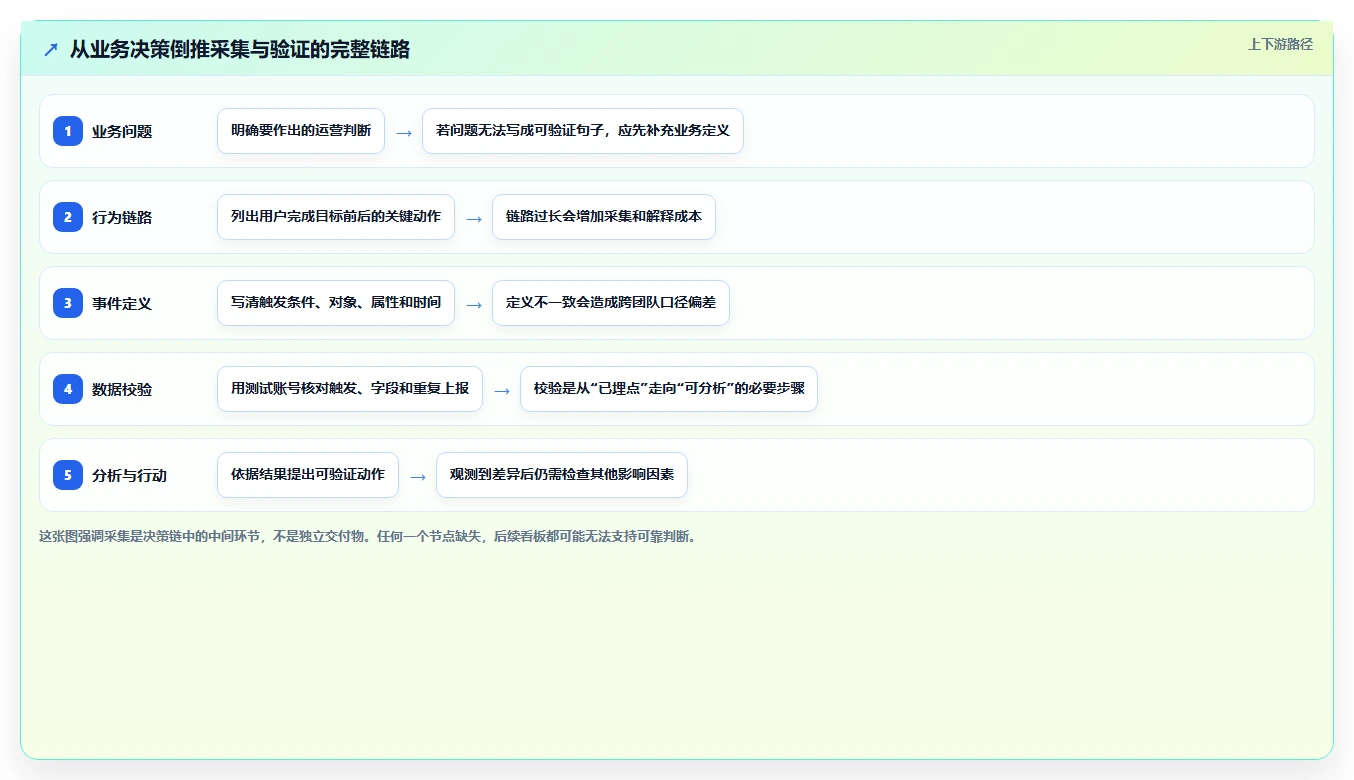Click the 用测试账号核对触发、字段和重复上报 chip
The image size is (1354, 780).
click(x=350, y=389)
